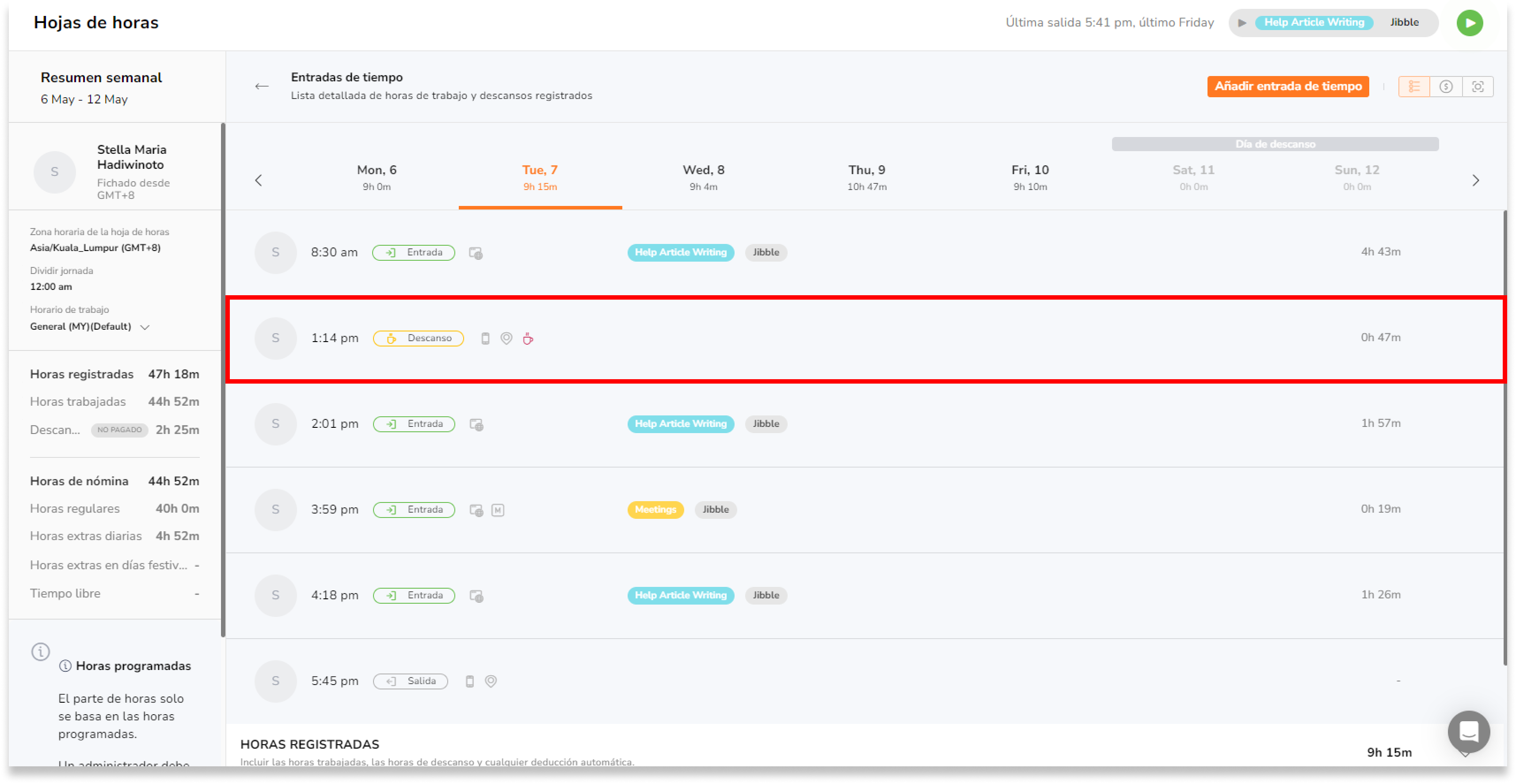Click the web browser icon on 8:30 am entry
1516x784 pixels.
(476, 253)
